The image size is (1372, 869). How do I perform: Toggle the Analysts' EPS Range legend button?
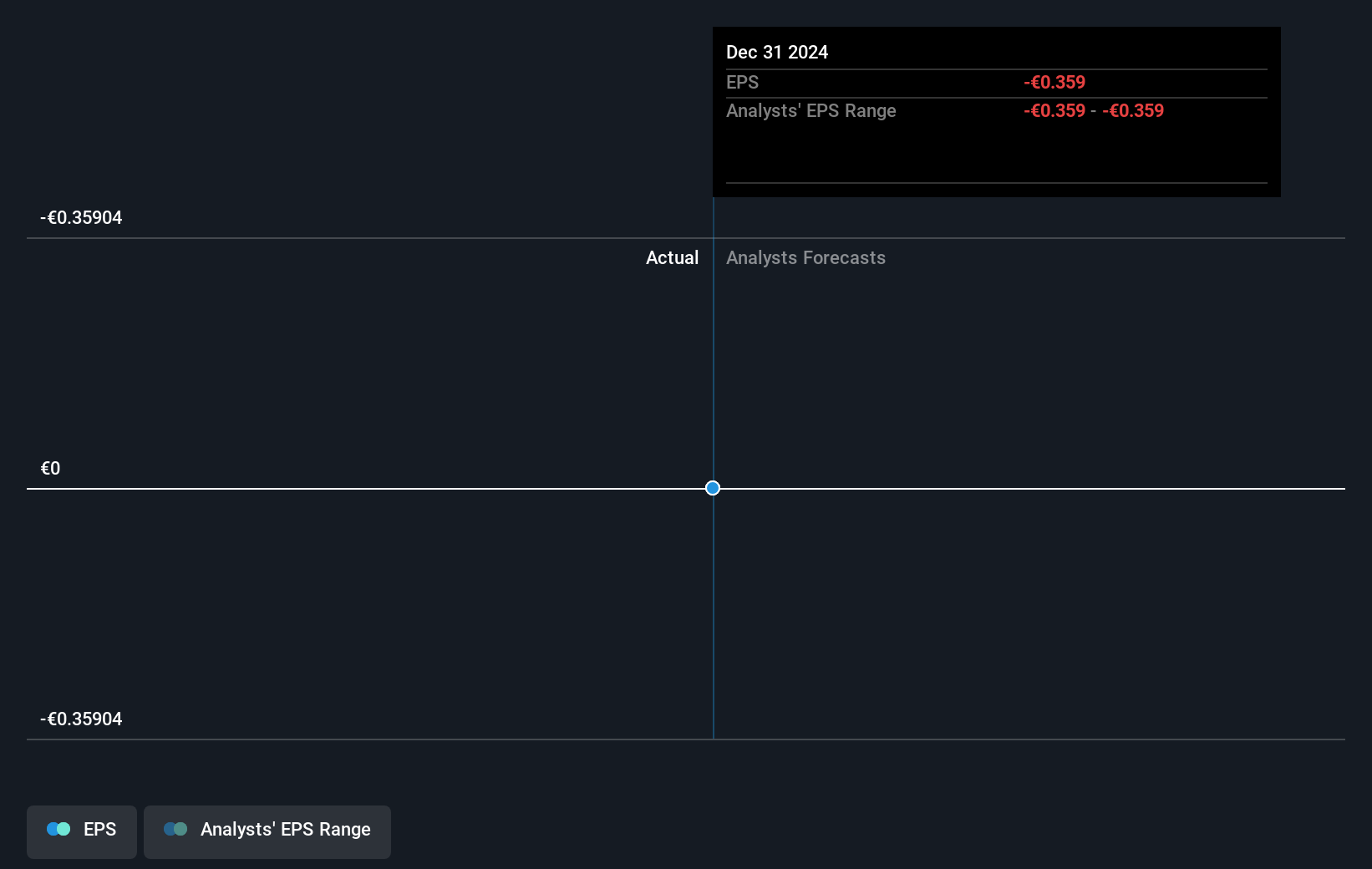[x=267, y=831]
